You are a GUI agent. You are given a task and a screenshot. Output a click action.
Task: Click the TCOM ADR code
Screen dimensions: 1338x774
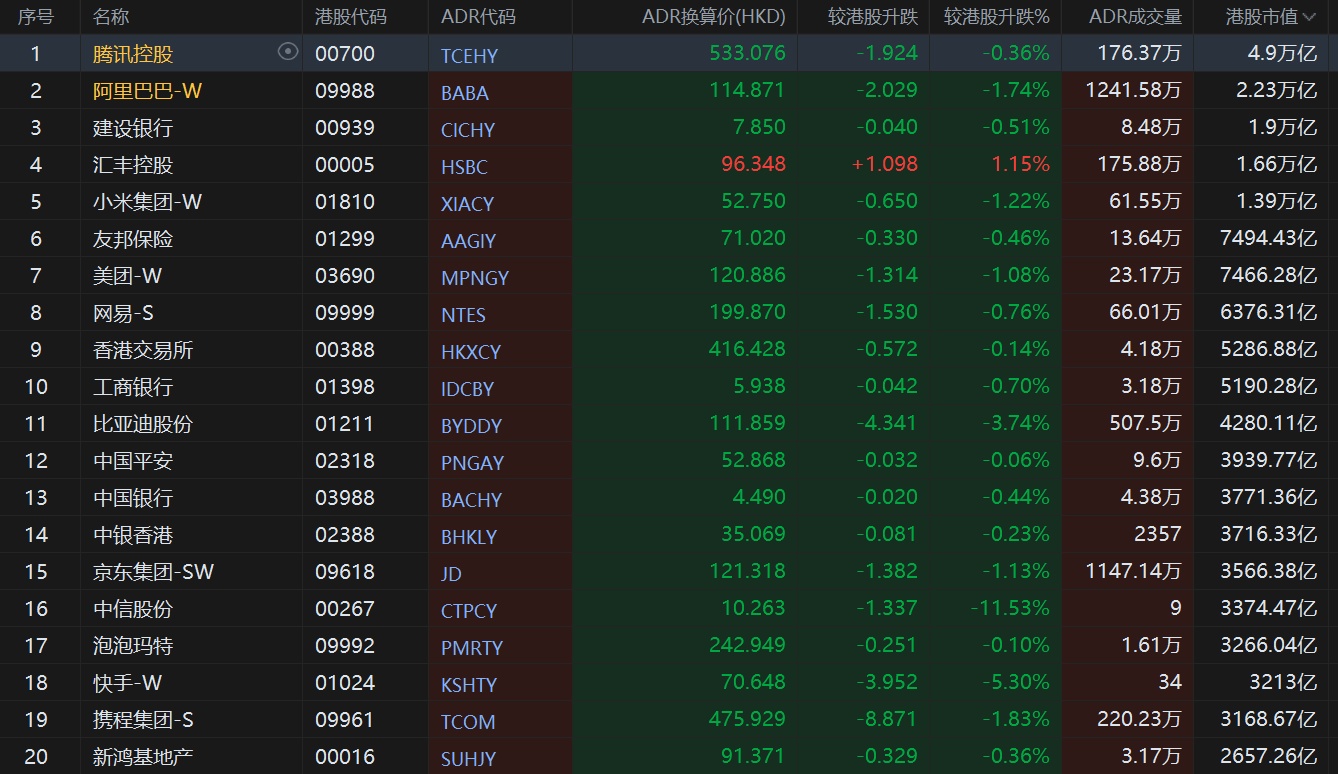click(468, 722)
